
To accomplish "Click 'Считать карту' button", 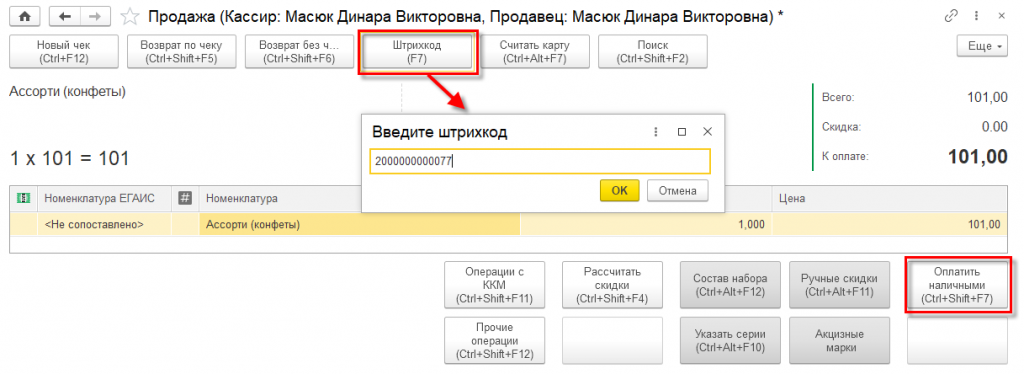I will [535, 52].
